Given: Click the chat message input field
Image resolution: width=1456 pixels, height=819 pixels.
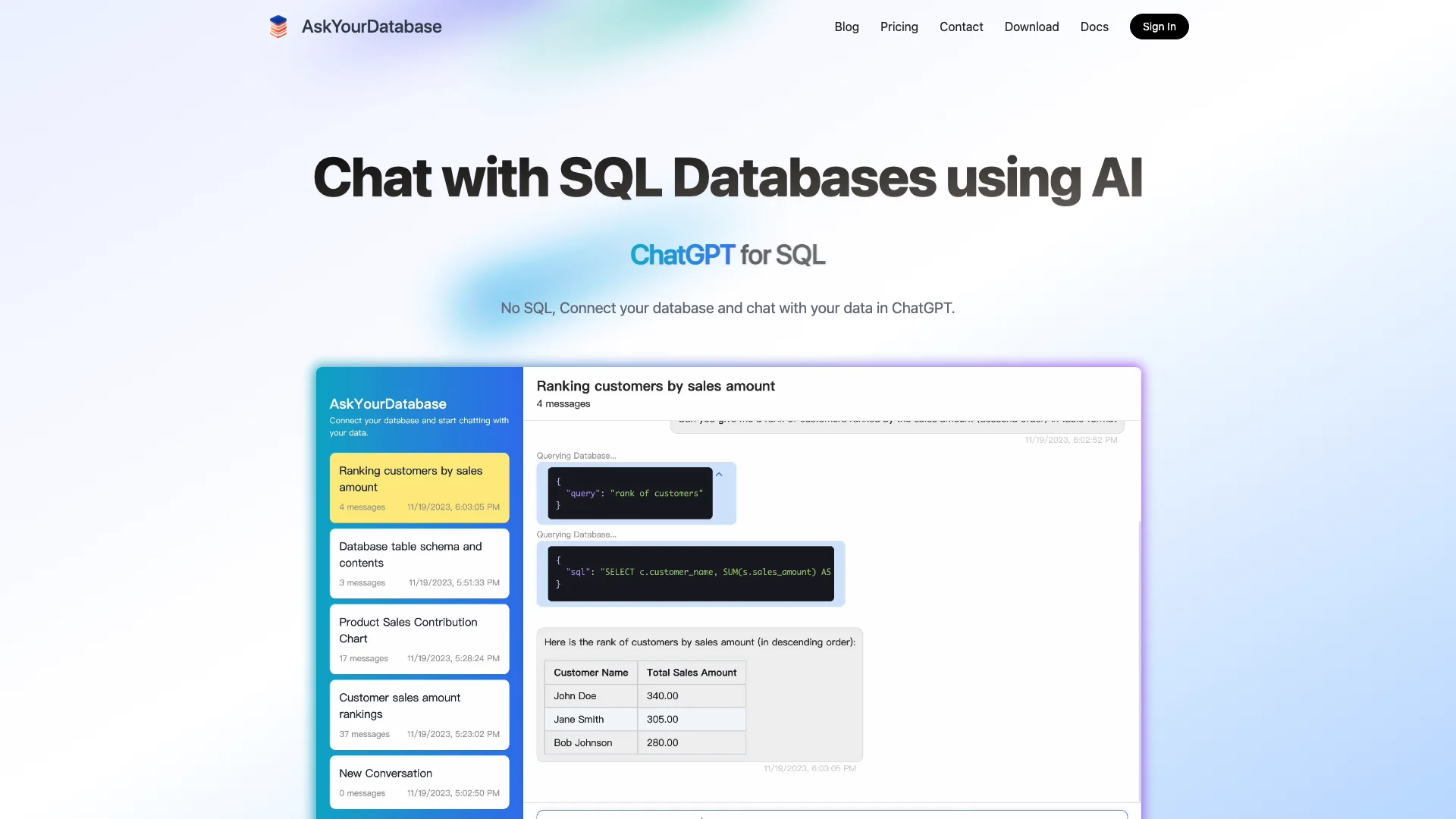Looking at the screenshot, I should click(x=832, y=814).
